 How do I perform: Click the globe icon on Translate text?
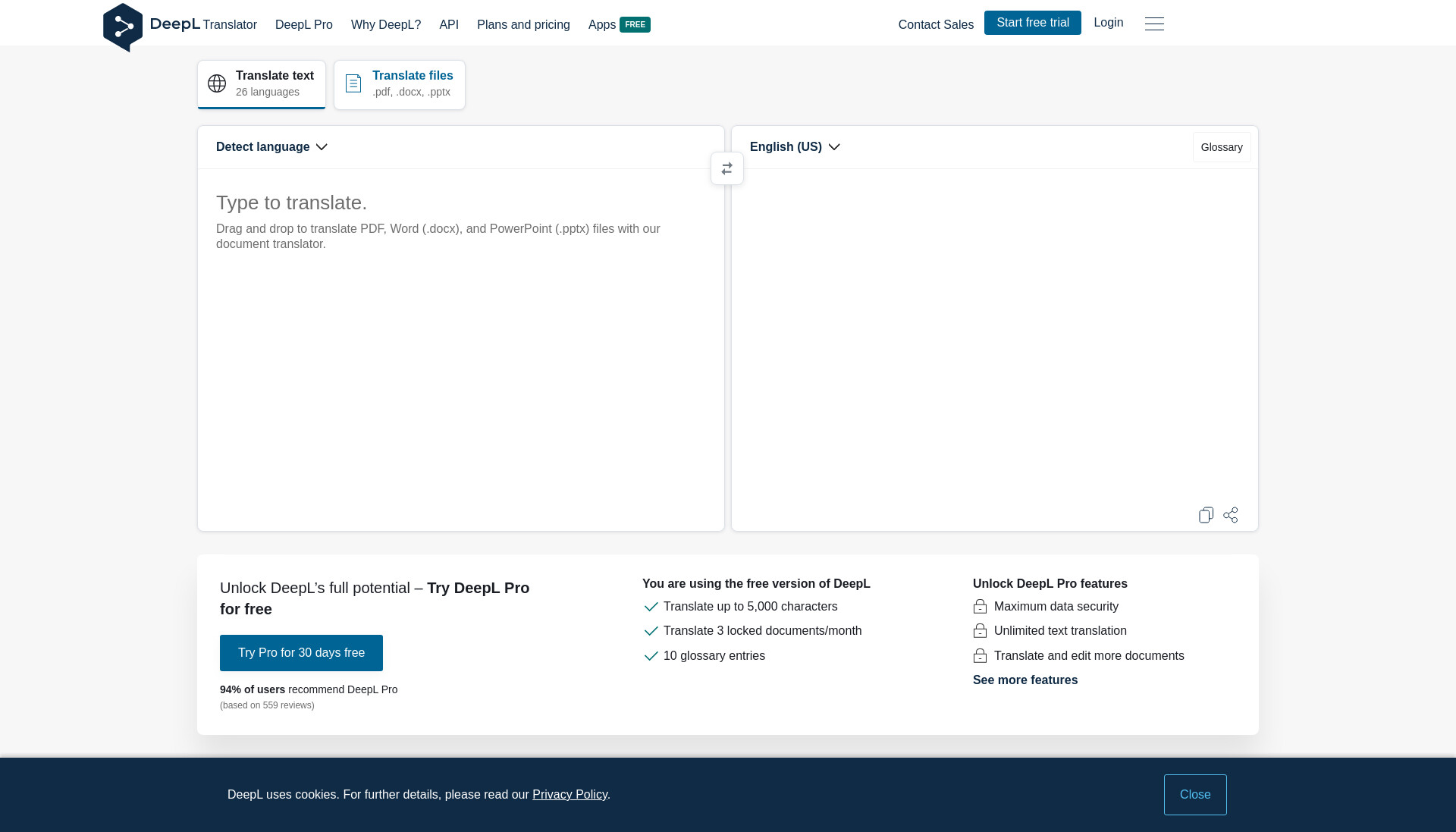(217, 83)
